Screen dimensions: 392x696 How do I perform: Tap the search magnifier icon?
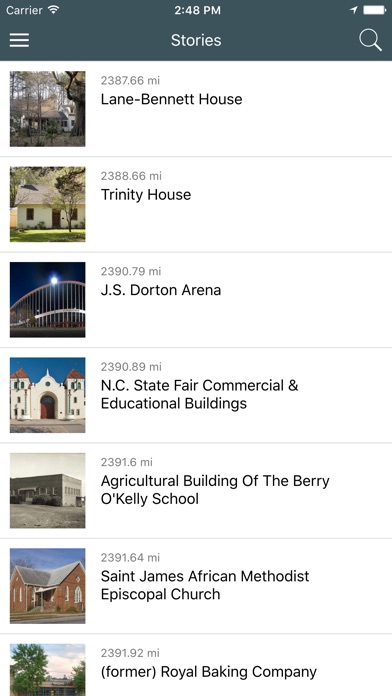[370, 40]
